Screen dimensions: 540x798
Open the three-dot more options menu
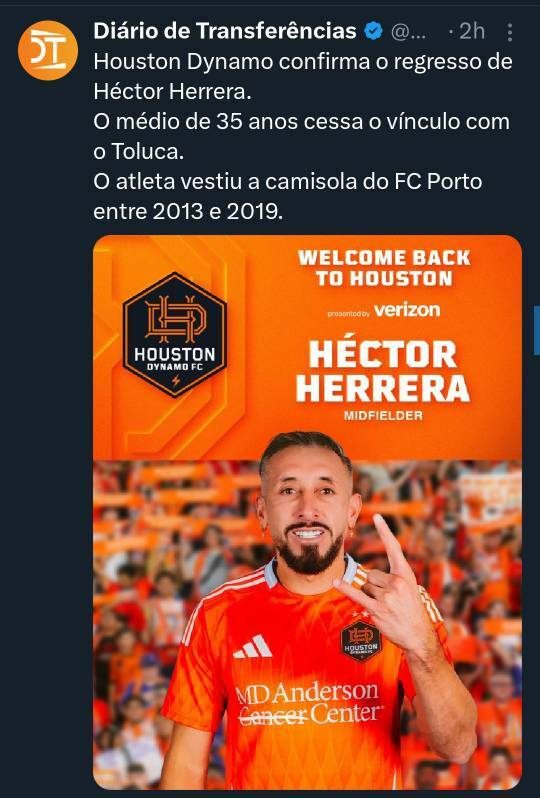point(509,32)
